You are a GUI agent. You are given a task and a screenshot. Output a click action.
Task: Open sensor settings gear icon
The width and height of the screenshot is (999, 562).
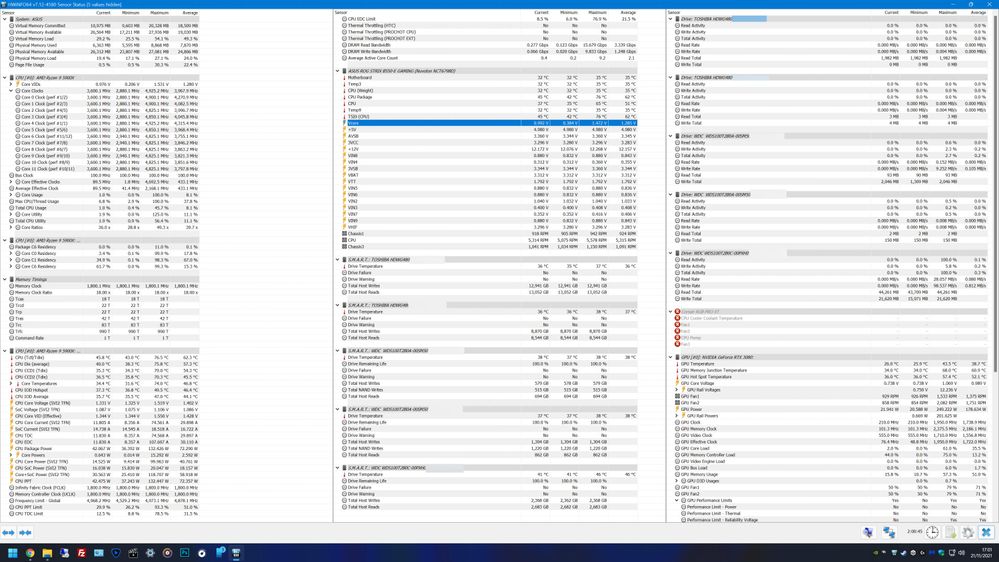tap(968, 532)
